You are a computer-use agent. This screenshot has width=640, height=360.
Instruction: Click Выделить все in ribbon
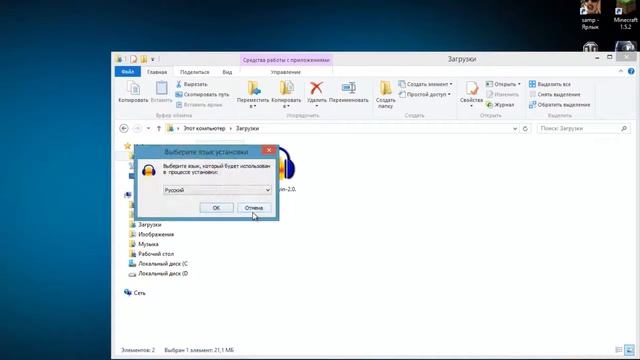(550, 84)
